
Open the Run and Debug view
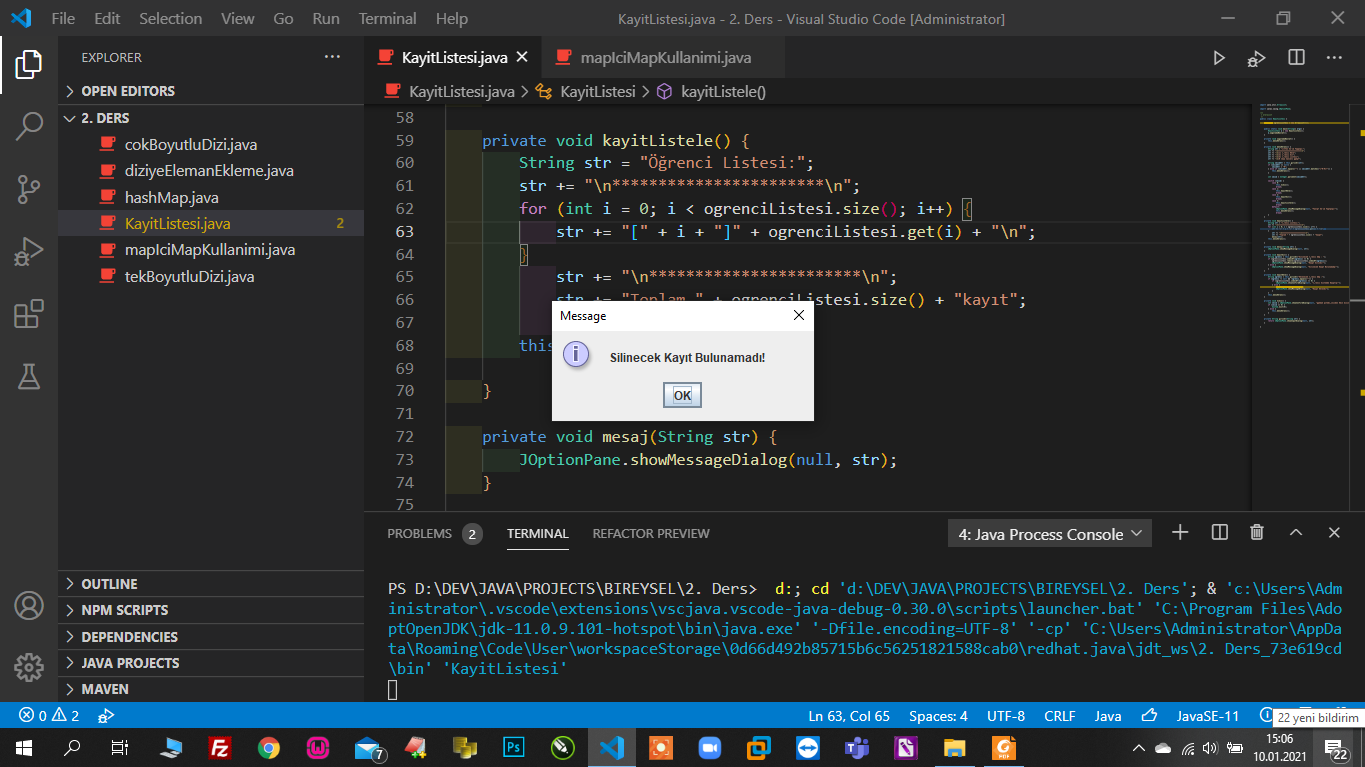tap(29, 252)
